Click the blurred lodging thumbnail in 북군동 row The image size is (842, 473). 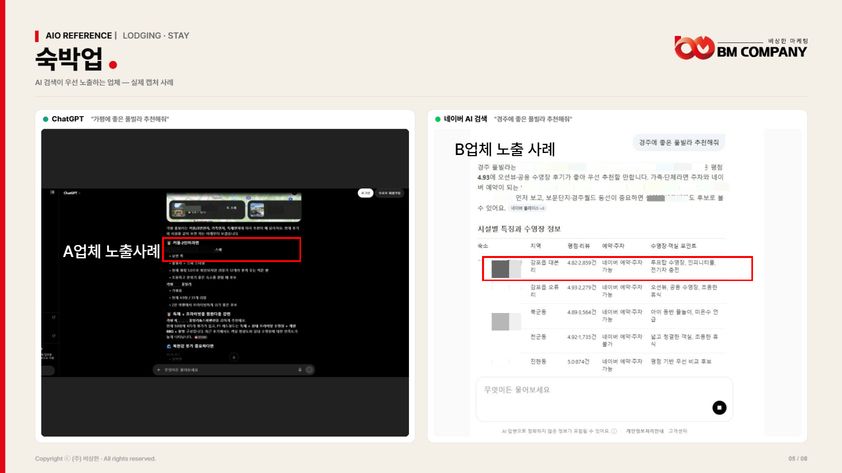click(x=506, y=322)
